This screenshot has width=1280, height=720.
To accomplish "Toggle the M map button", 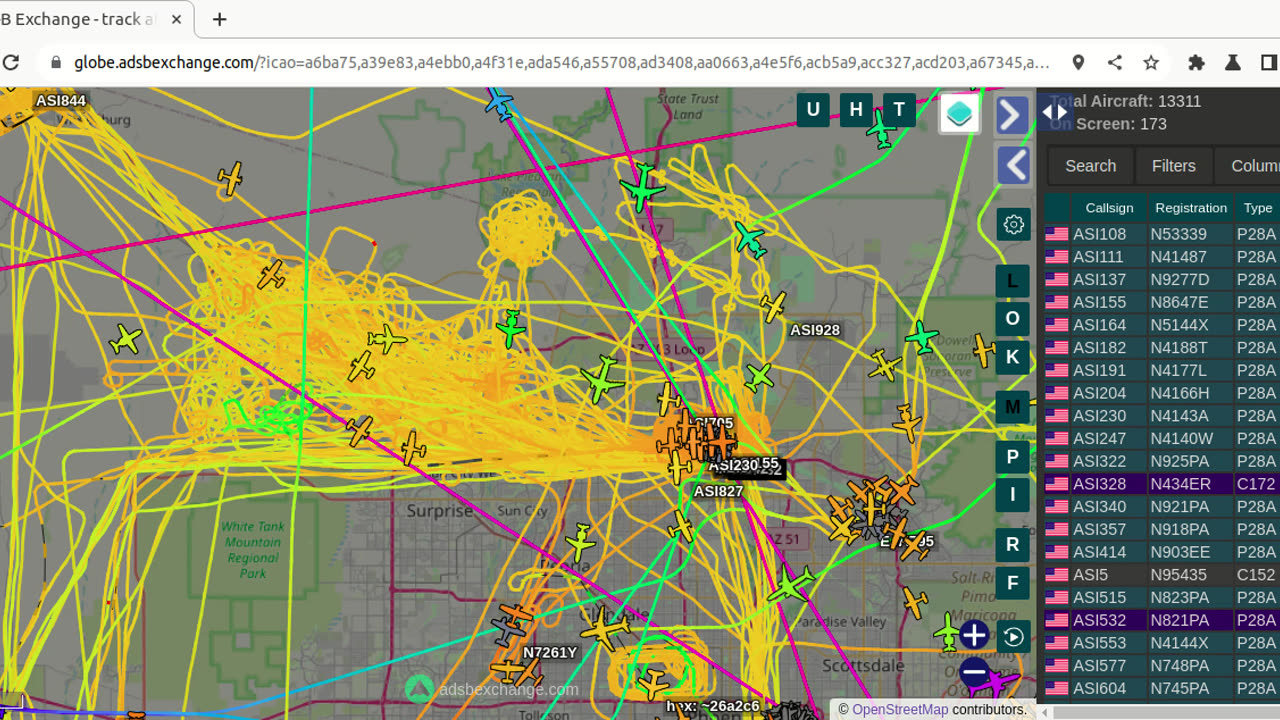I will [x=1012, y=407].
